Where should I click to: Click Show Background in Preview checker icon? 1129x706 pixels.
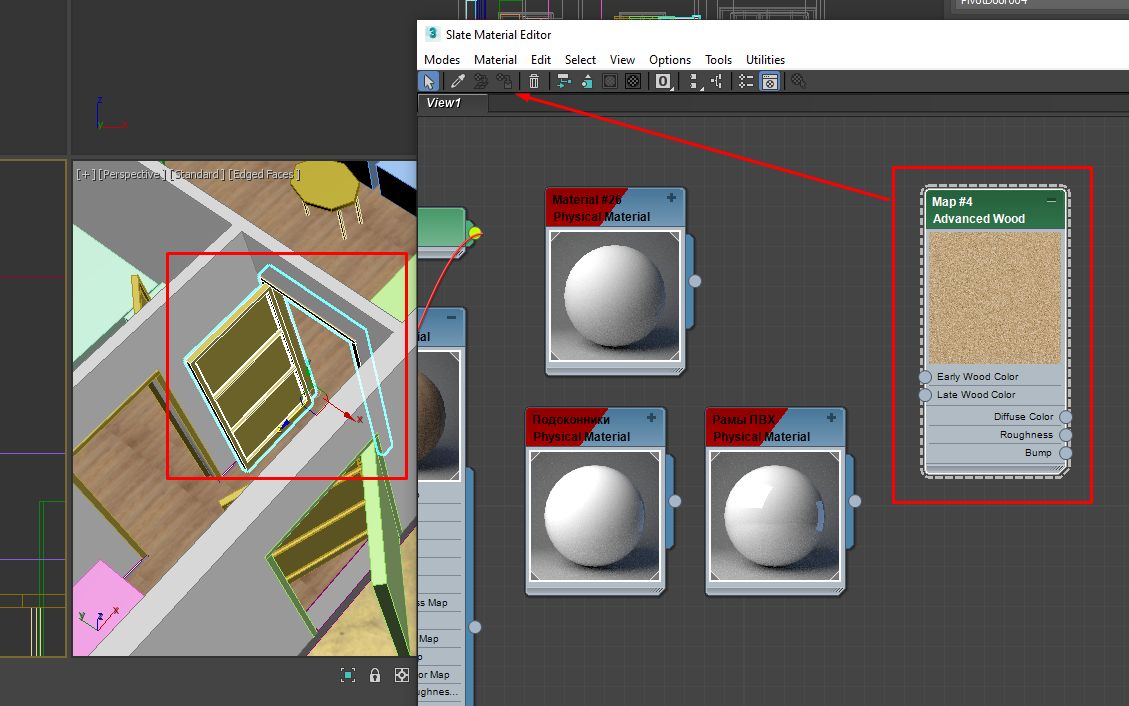tap(633, 81)
